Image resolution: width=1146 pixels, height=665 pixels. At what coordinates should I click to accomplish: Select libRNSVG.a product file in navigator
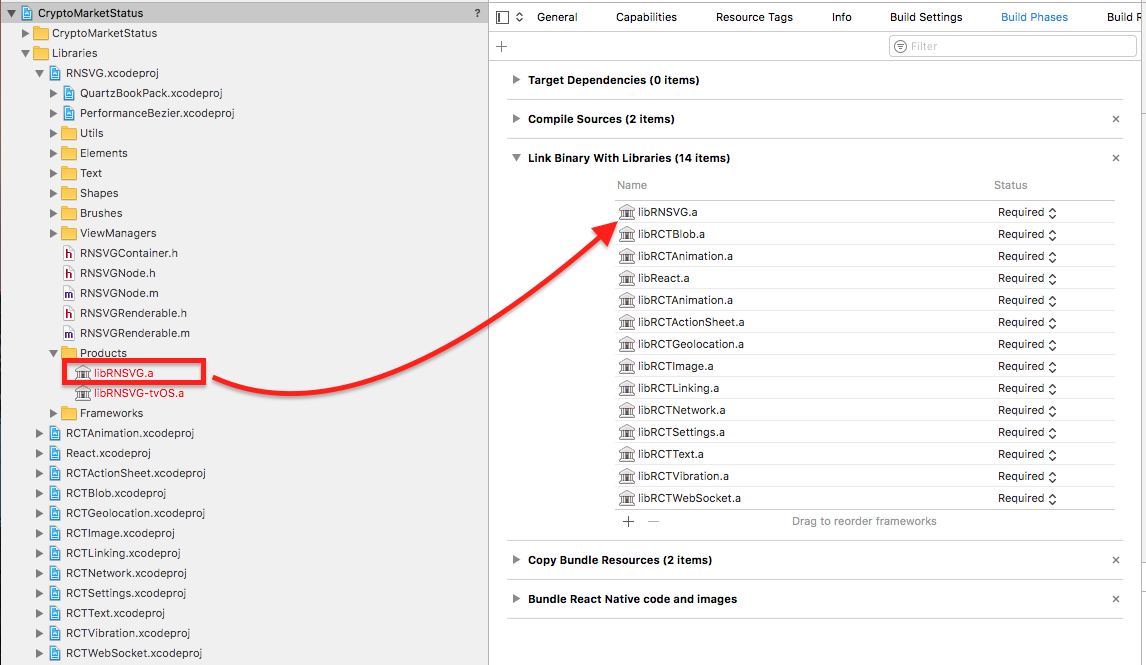click(x=124, y=373)
